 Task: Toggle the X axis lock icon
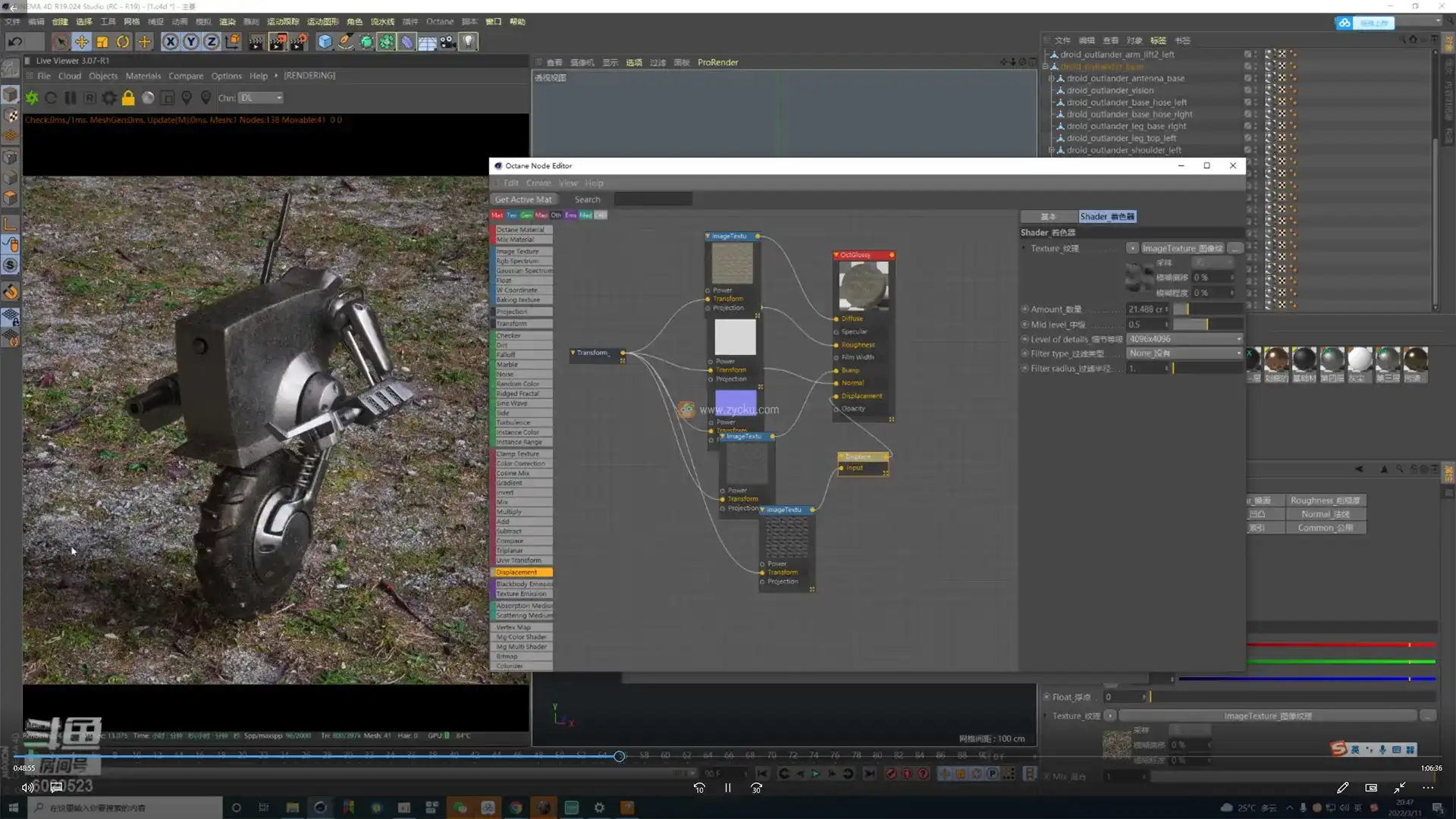[x=170, y=42]
